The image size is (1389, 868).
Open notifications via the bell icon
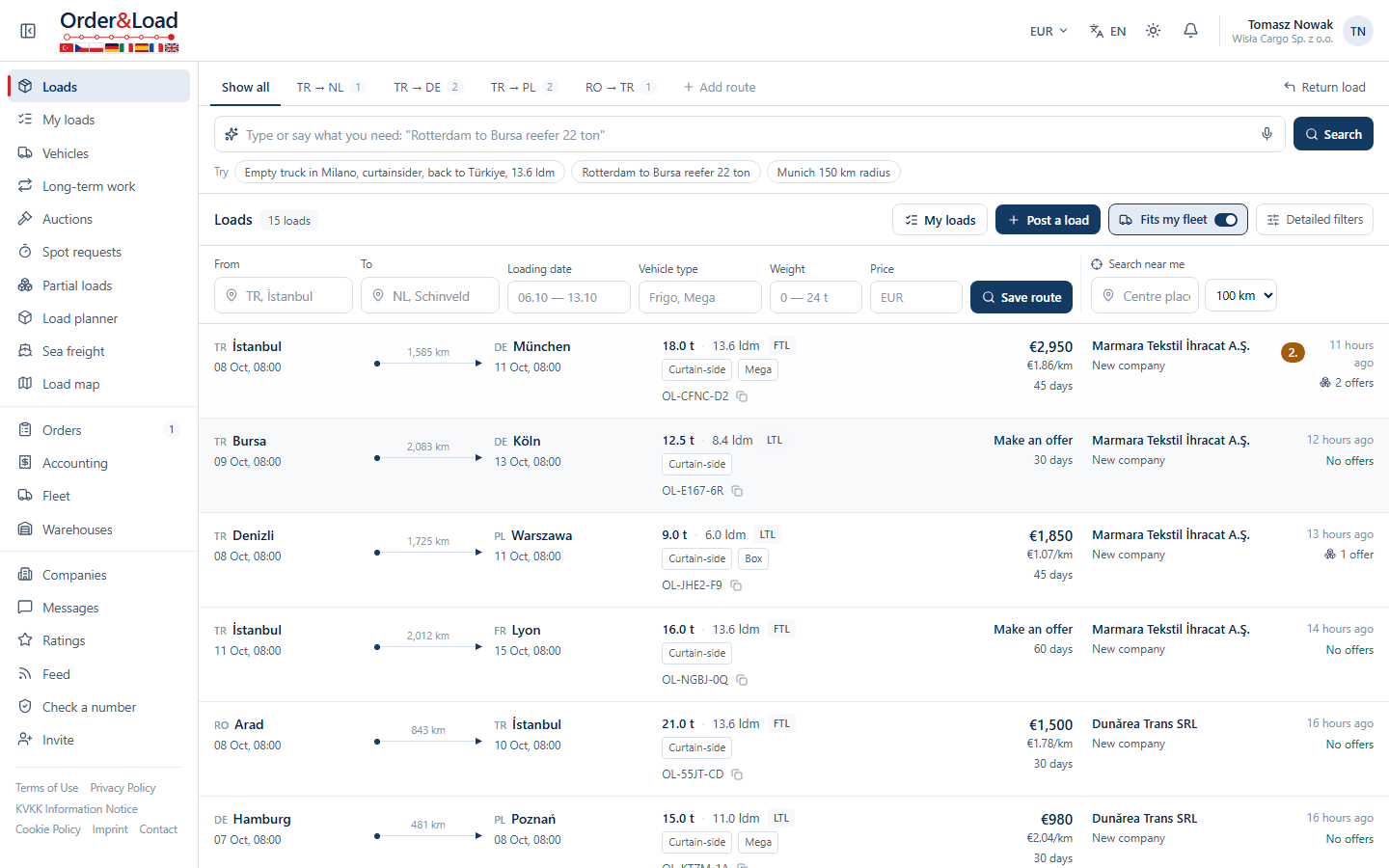(1190, 31)
